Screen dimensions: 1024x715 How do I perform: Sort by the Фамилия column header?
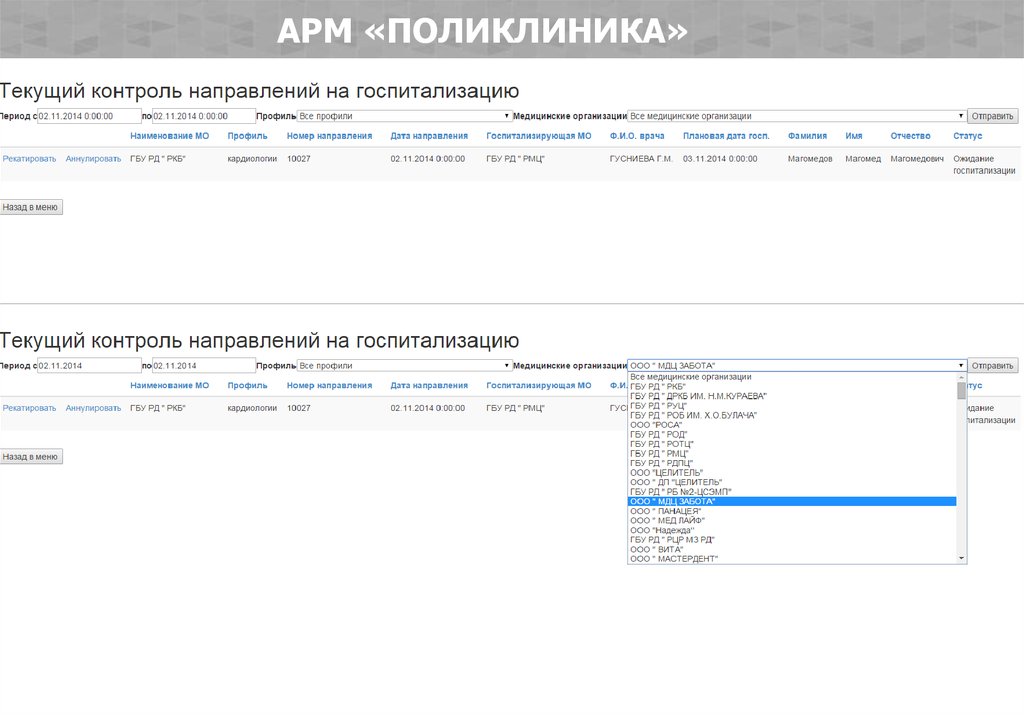click(x=807, y=136)
